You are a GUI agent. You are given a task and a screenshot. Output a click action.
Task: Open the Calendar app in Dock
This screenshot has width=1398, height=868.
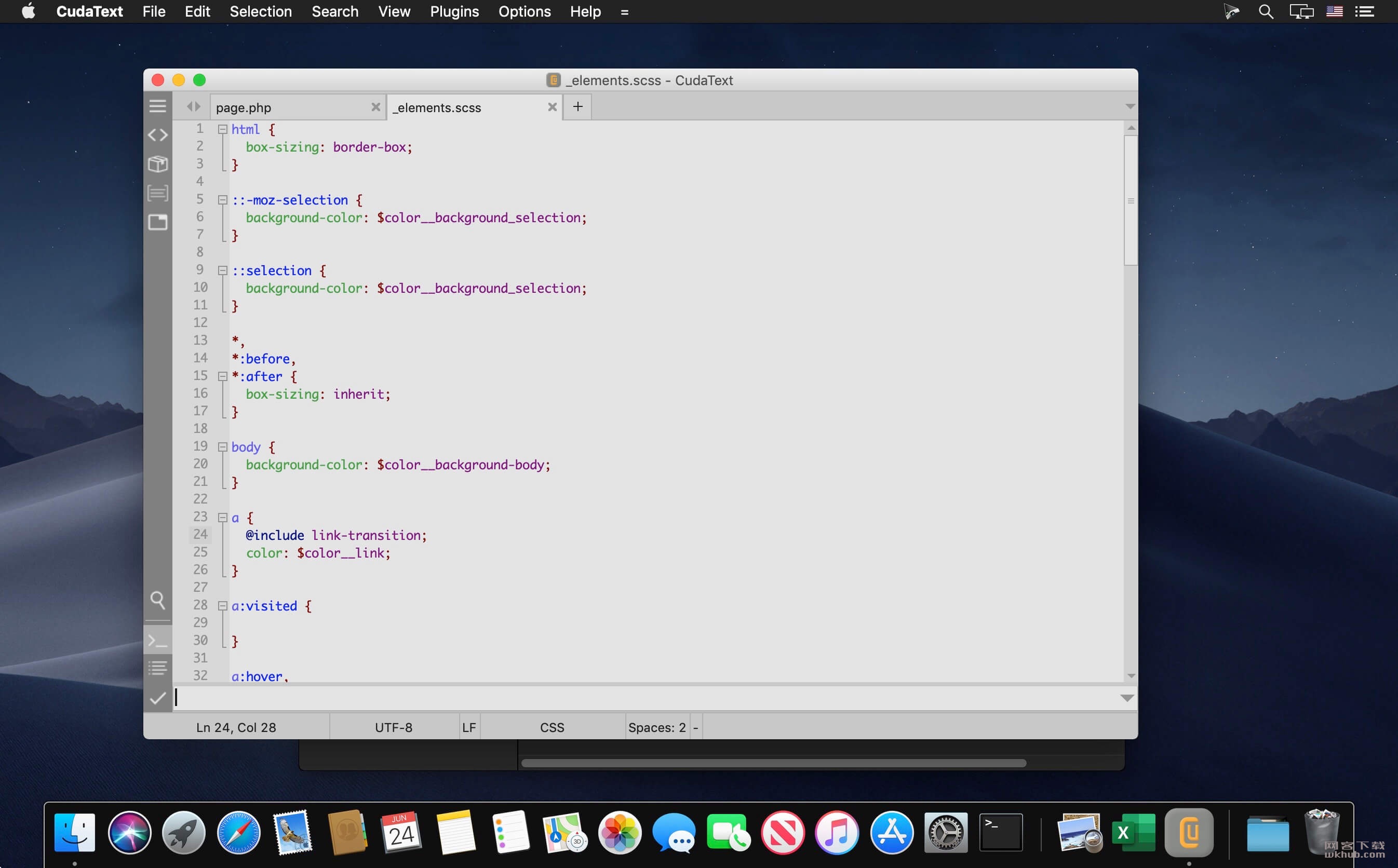tap(401, 832)
